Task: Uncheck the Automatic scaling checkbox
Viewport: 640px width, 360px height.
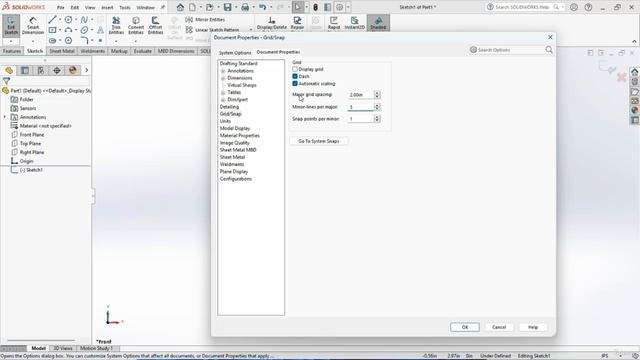Action: pyautogui.click(x=295, y=83)
